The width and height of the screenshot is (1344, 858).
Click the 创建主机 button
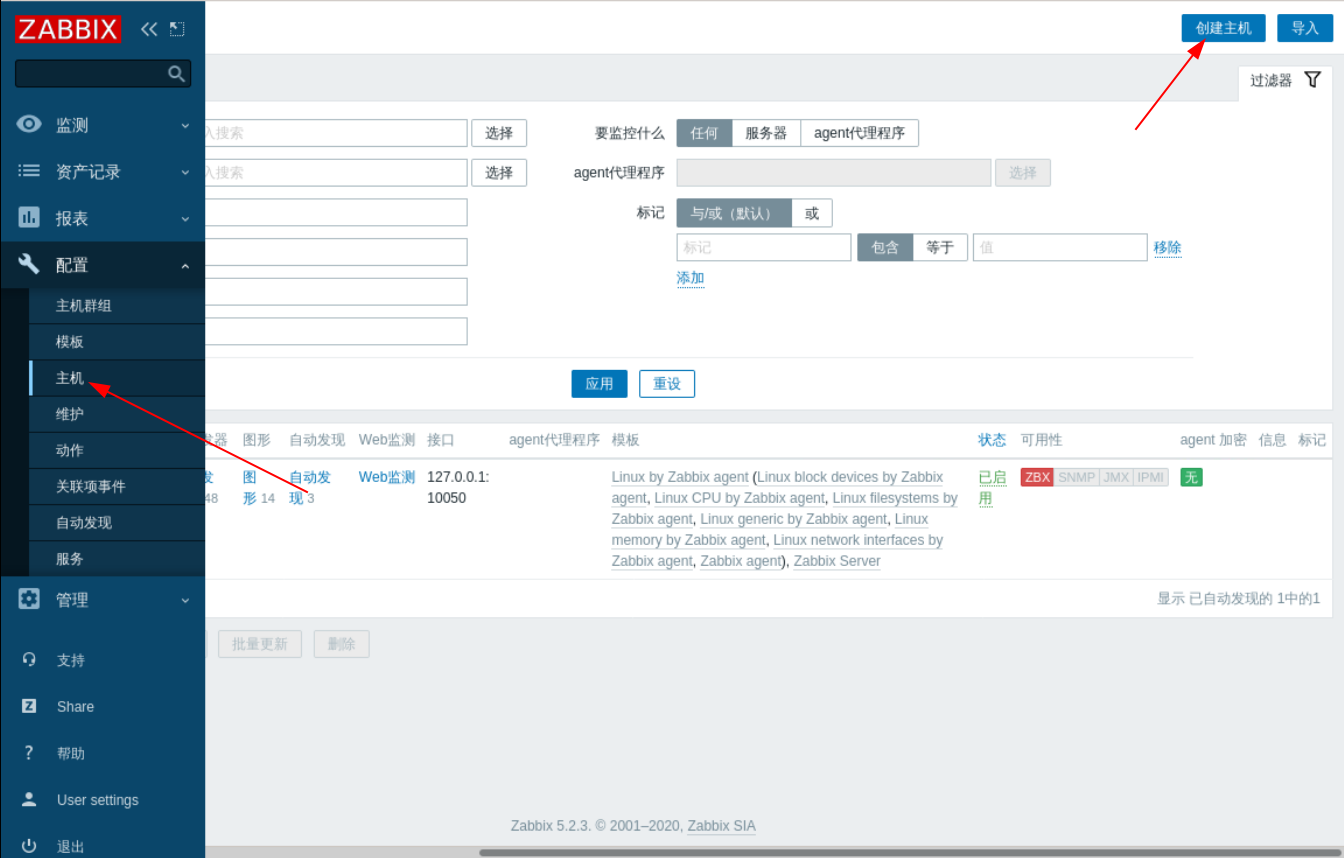click(1223, 28)
